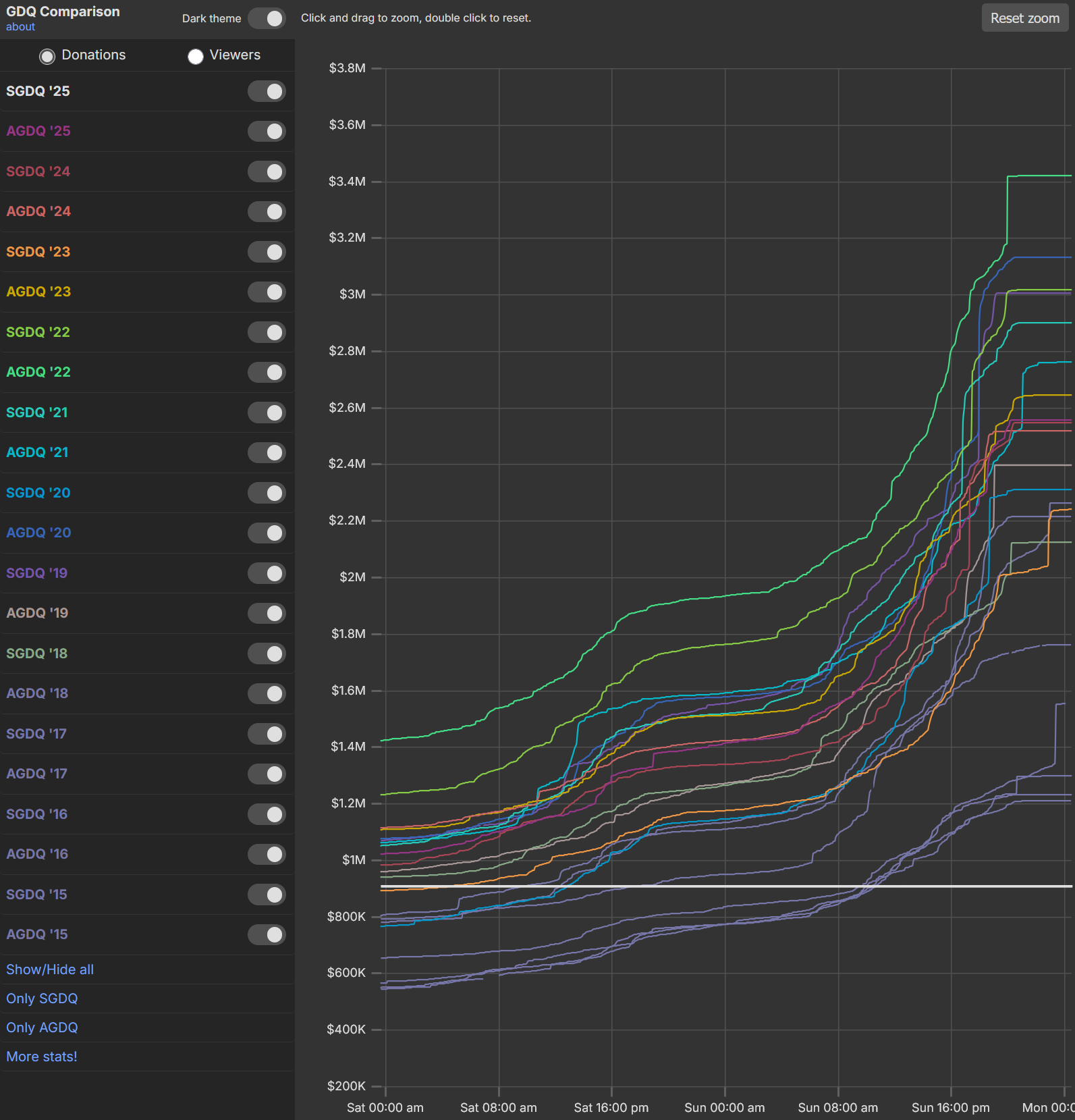1075x1120 pixels.
Task: Toggle SGDQ '19 series visibility
Action: pyautogui.click(x=267, y=573)
